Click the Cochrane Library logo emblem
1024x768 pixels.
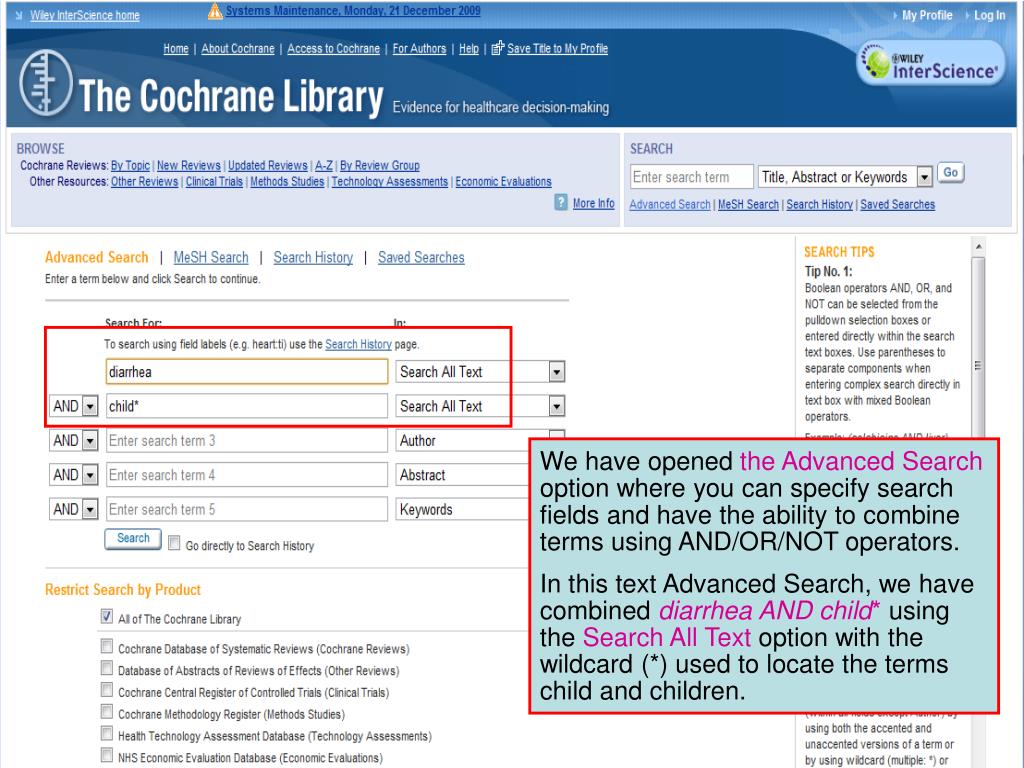pos(45,84)
